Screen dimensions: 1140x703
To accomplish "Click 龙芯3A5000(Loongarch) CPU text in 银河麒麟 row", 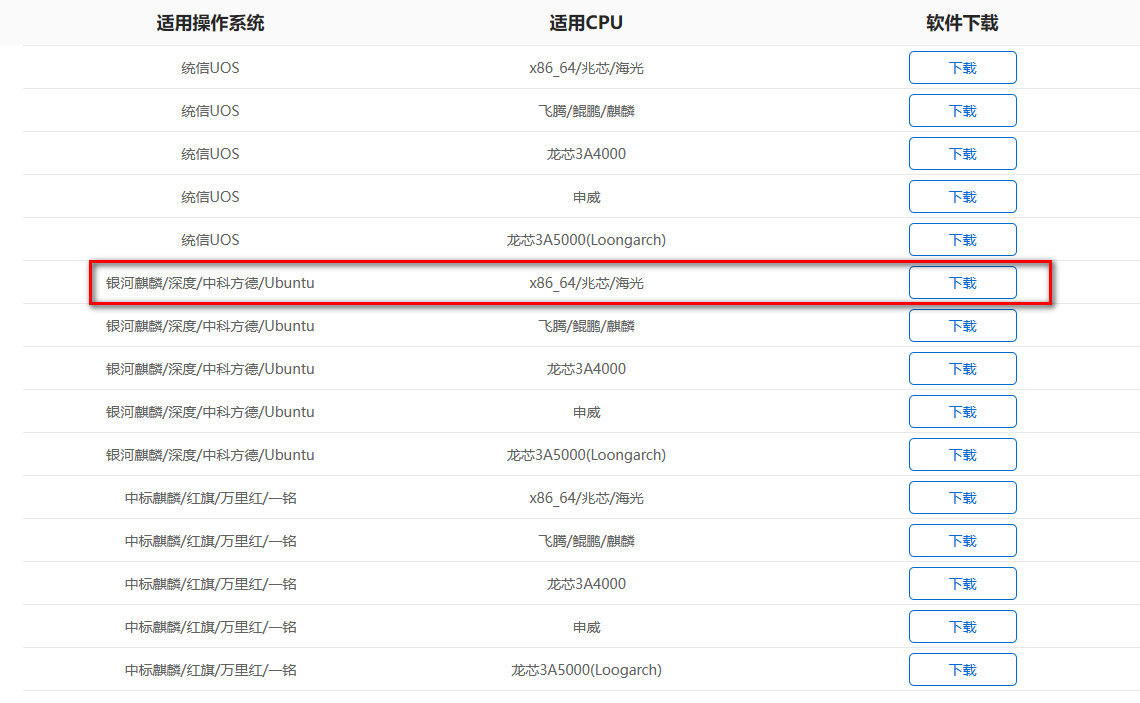I will [586, 455].
